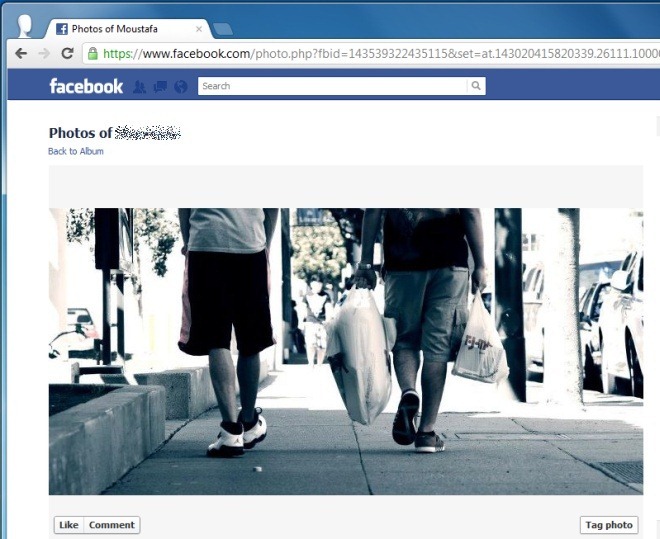Click the browser Forward arrow
The width and height of the screenshot is (660, 539).
tap(44, 53)
